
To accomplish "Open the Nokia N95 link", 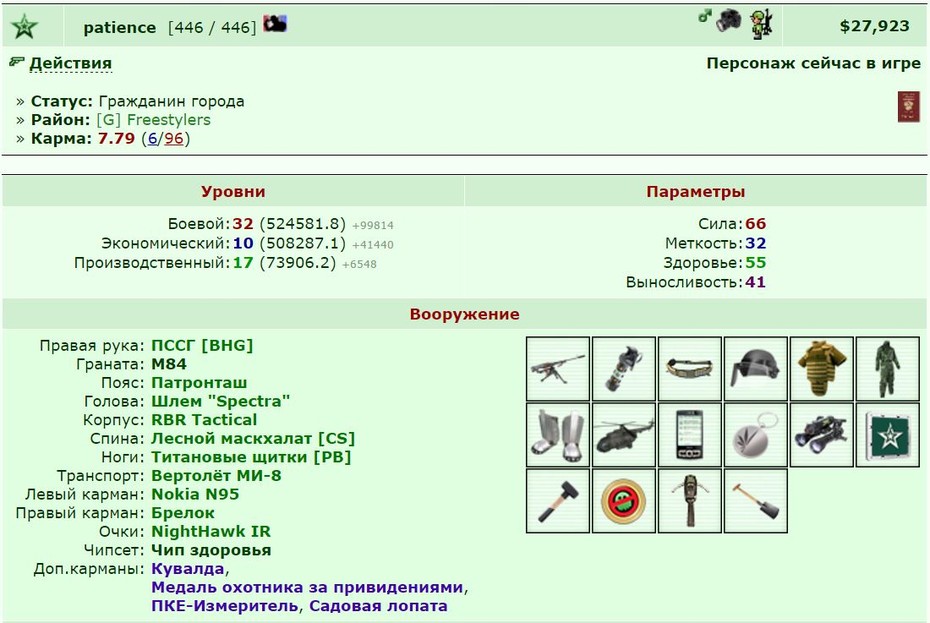I will tap(195, 494).
